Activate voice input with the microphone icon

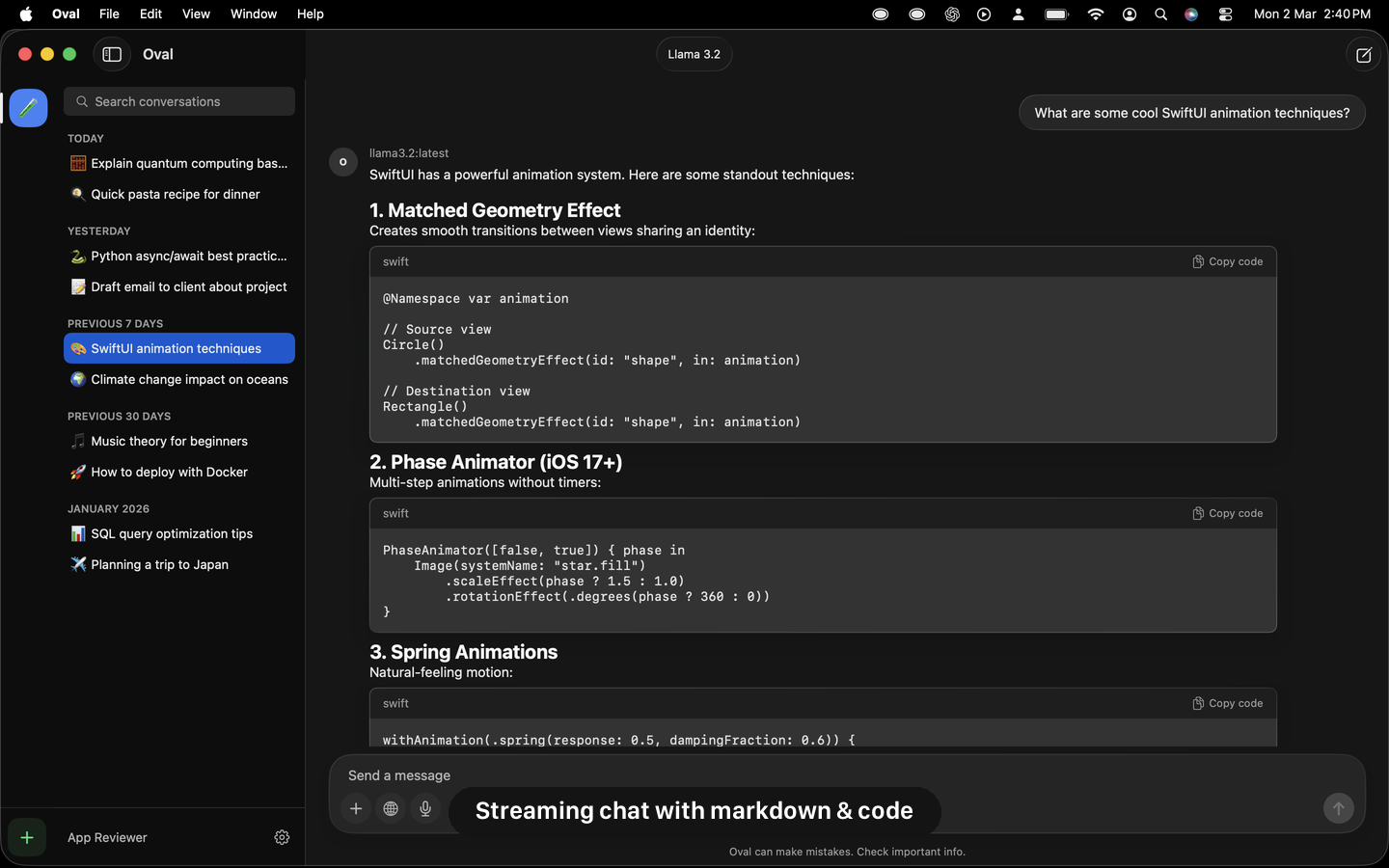pyautogui.click(x=425, y=809)
